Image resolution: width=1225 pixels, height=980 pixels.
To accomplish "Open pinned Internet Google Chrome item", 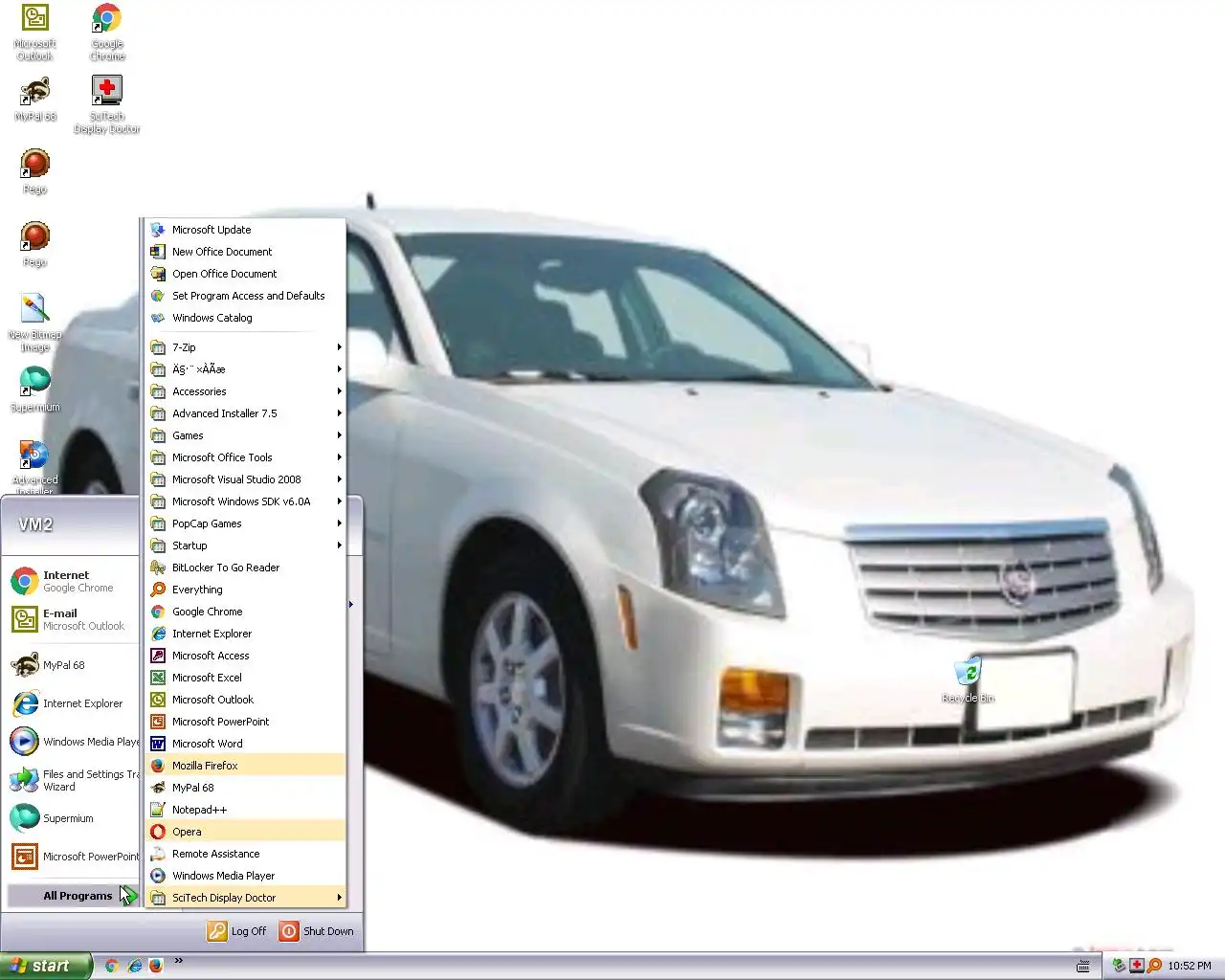I will (x=73, y=581).
